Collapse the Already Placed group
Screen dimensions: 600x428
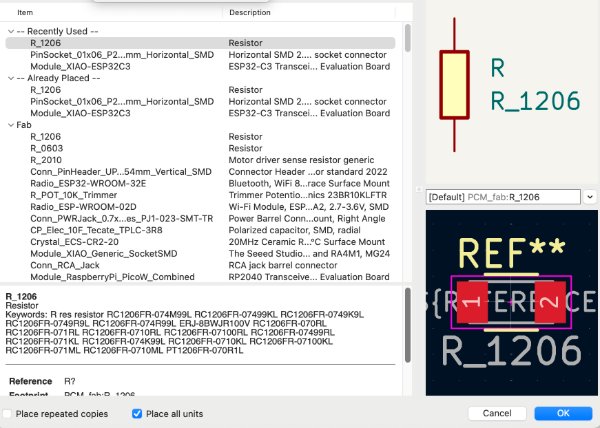[11, 78]
